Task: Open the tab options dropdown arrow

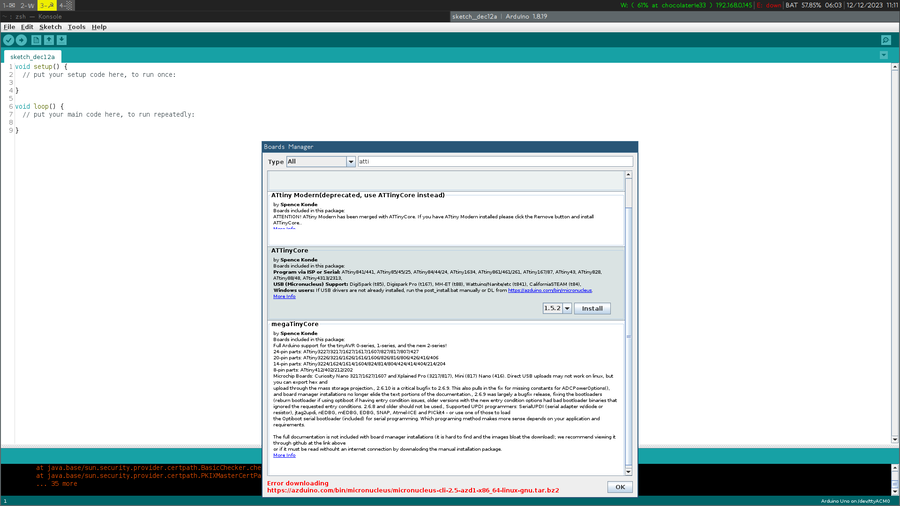Action: [884, 56]
